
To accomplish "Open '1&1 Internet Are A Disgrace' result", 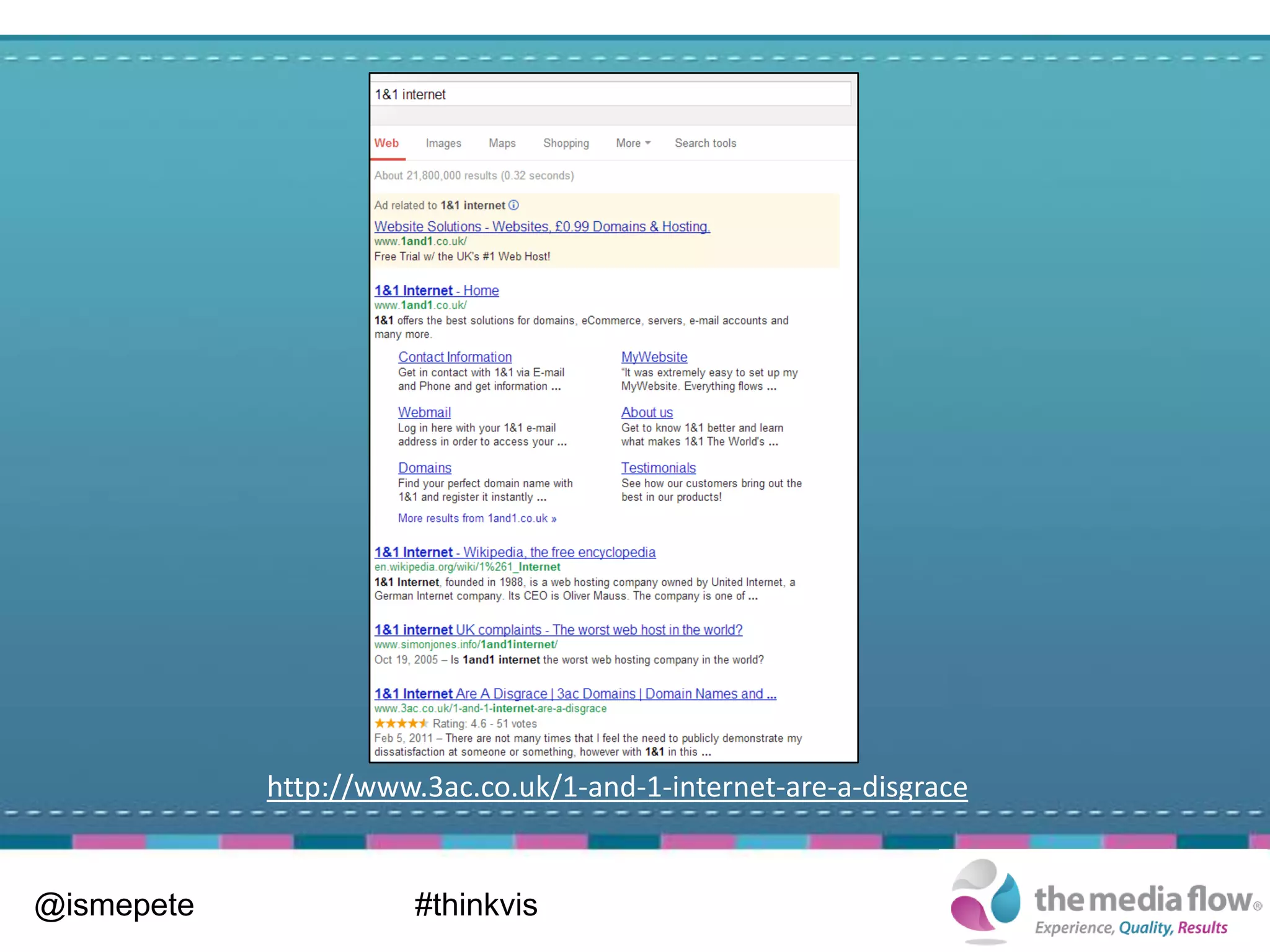I will click(575, 694).
